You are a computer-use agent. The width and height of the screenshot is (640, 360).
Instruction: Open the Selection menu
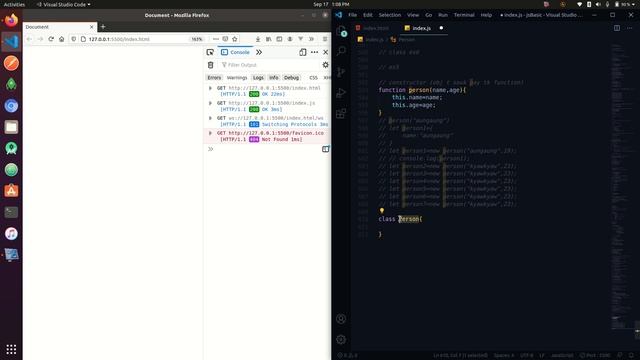point(390,15)
